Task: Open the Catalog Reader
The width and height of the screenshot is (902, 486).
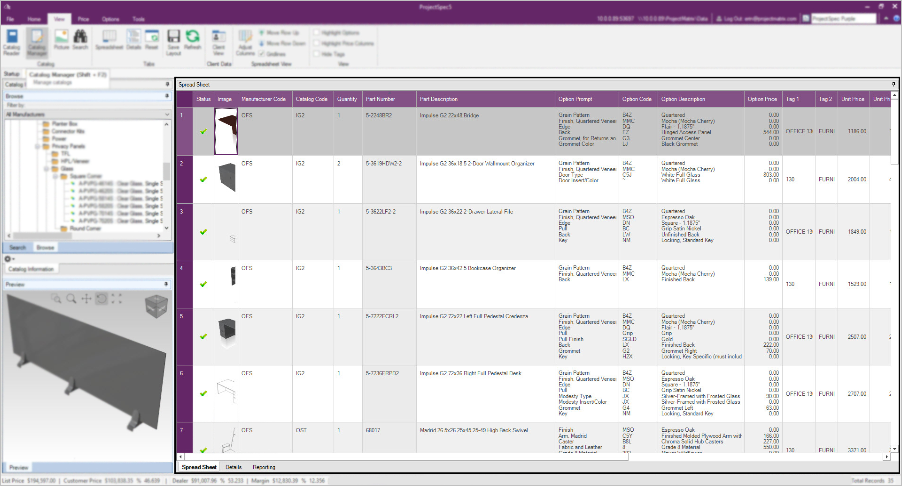Action: (x=12, y=43)
